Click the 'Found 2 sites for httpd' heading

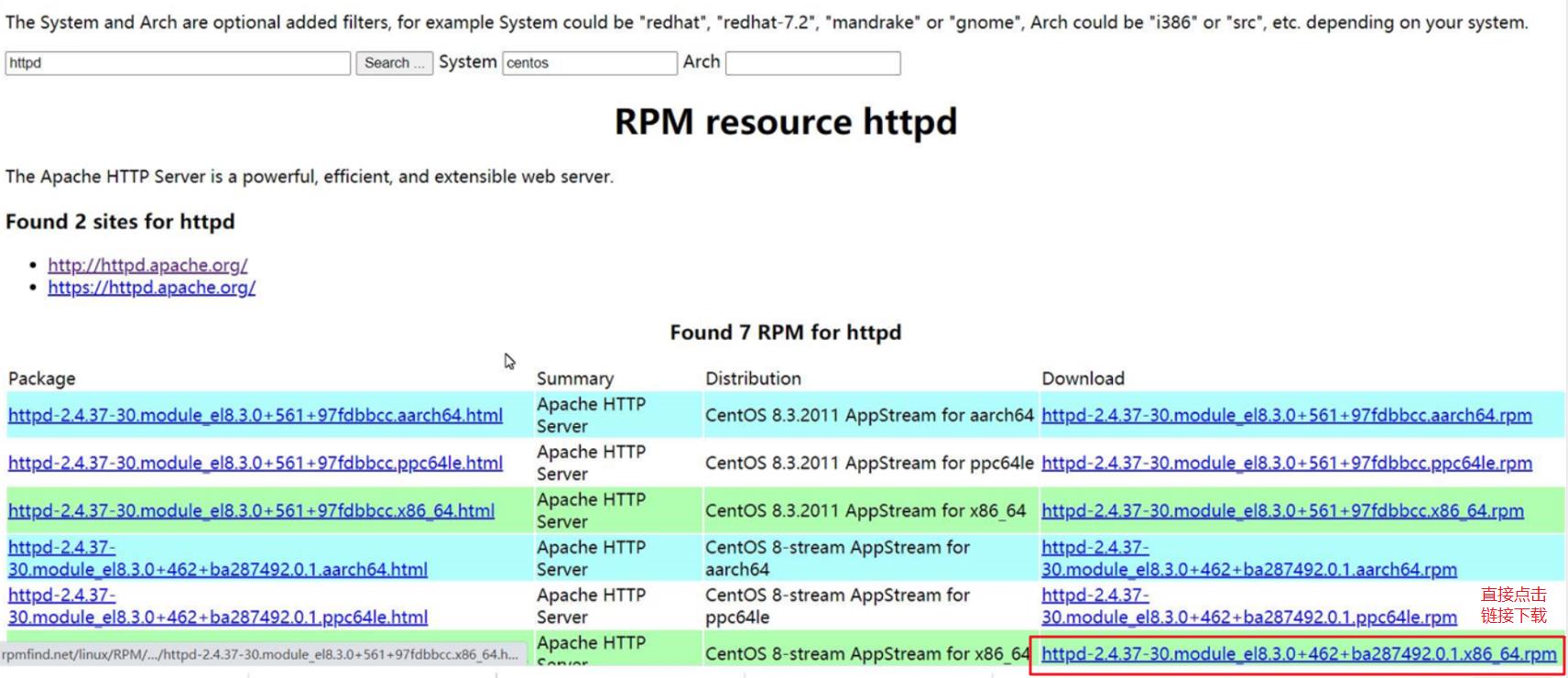(x=120, y=222)
